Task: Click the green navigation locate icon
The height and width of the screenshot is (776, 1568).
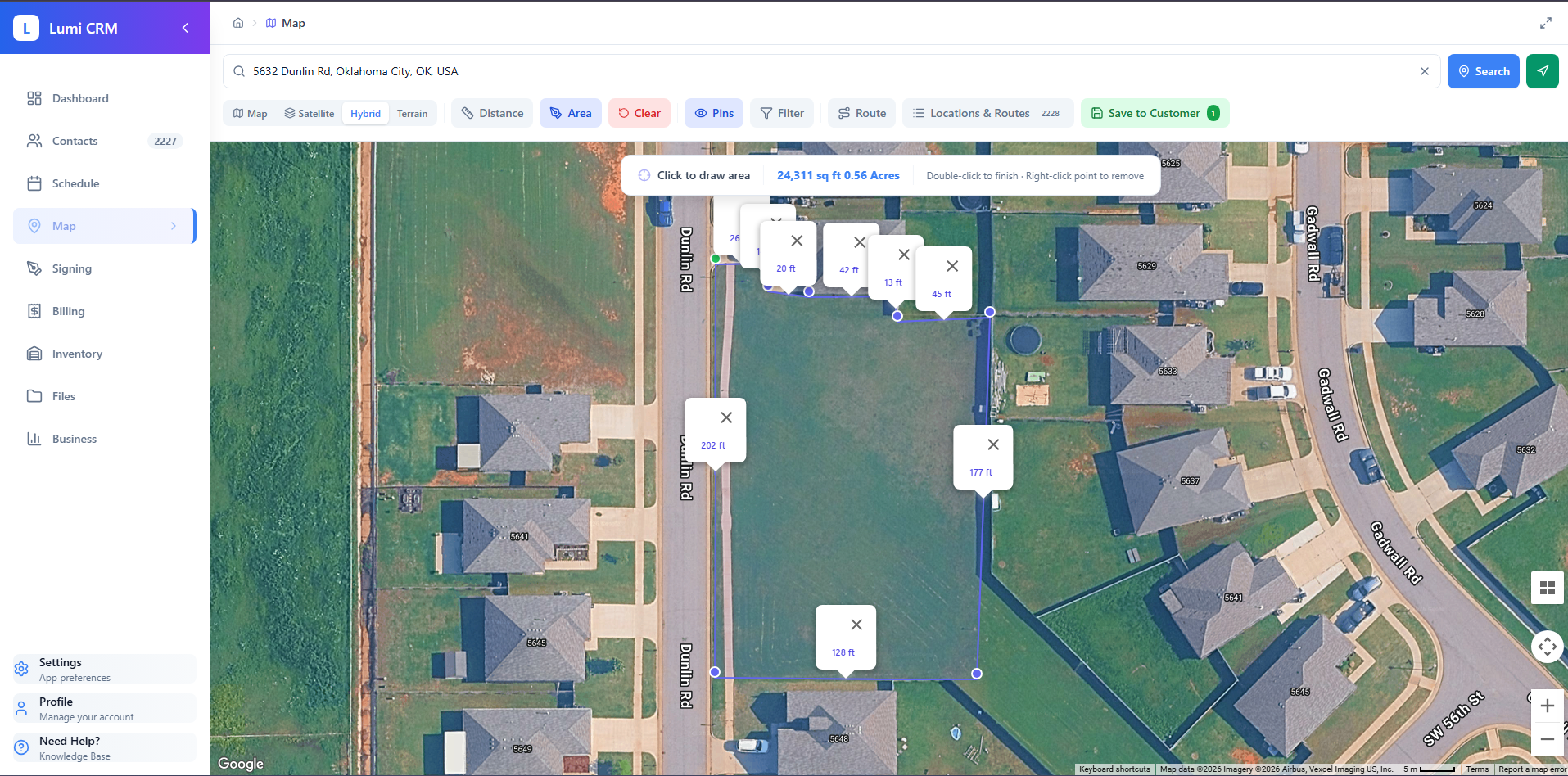Action: [x=1543, y=71]
